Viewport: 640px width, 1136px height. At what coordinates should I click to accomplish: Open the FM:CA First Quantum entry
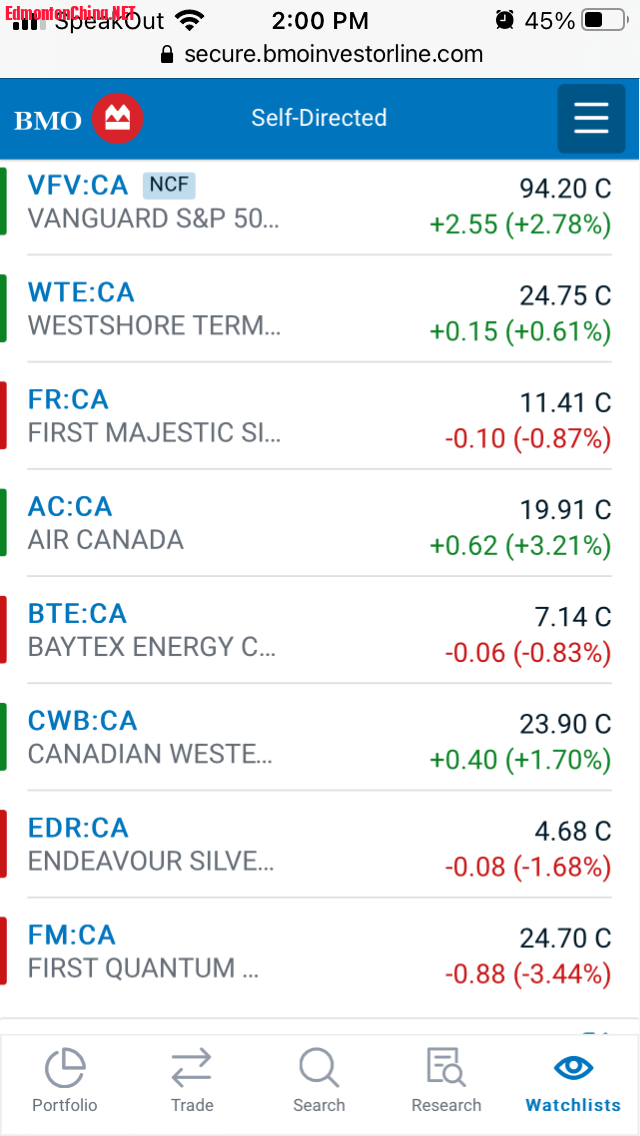[x=72, y=935]
